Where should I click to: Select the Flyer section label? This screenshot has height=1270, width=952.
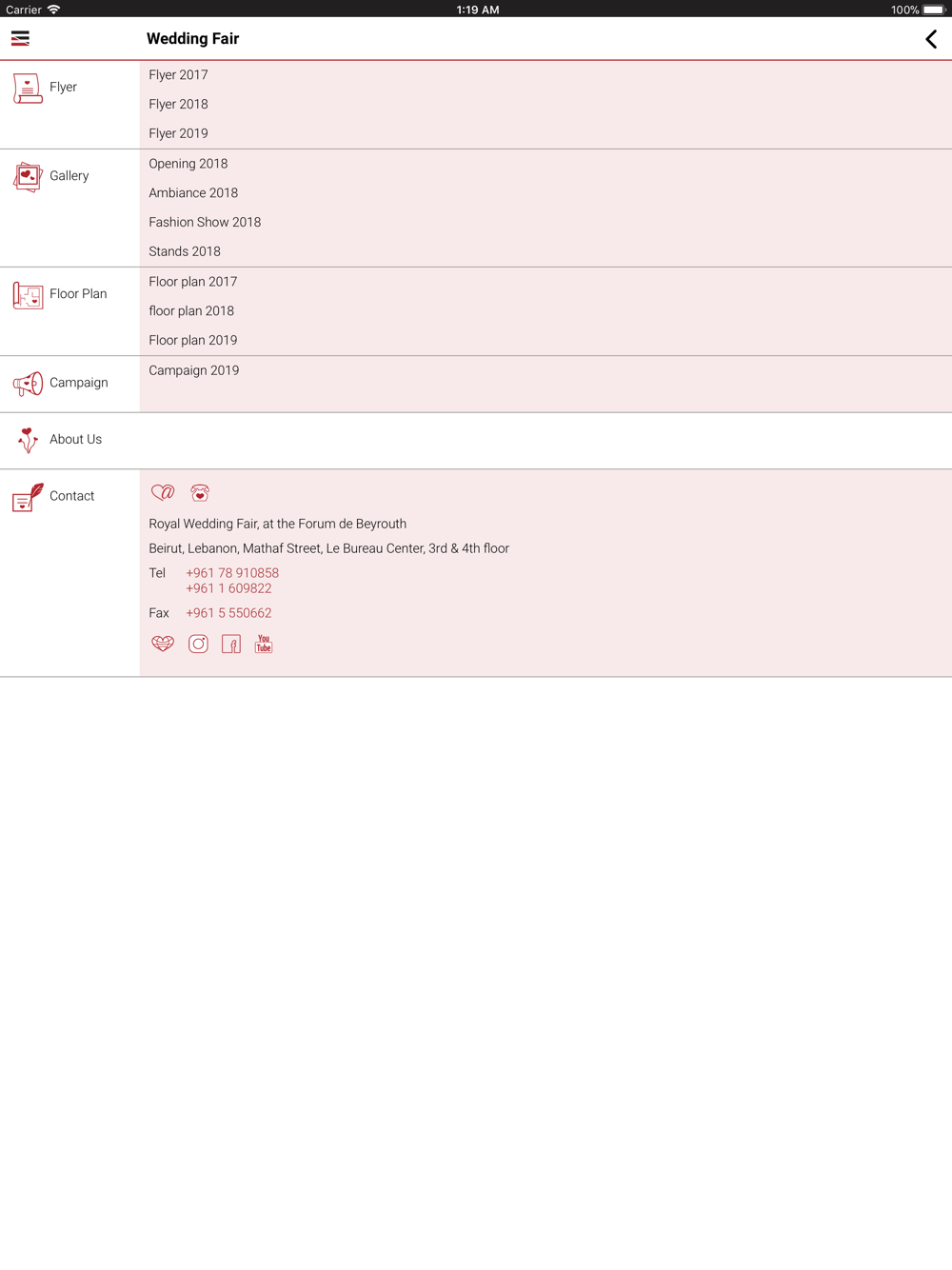tap(63, 87)
